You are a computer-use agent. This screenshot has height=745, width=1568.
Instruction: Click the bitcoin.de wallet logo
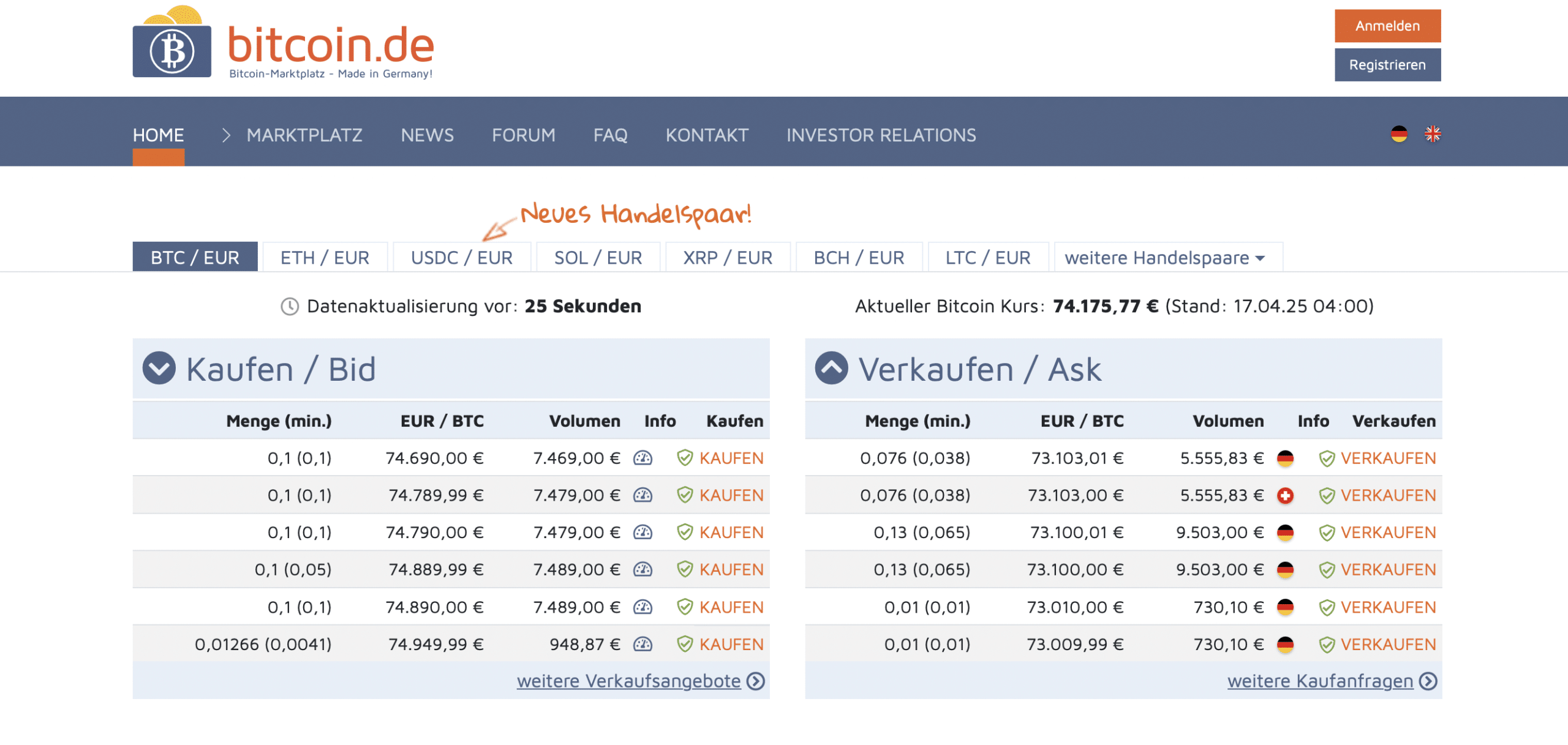[x=172, y=42]
